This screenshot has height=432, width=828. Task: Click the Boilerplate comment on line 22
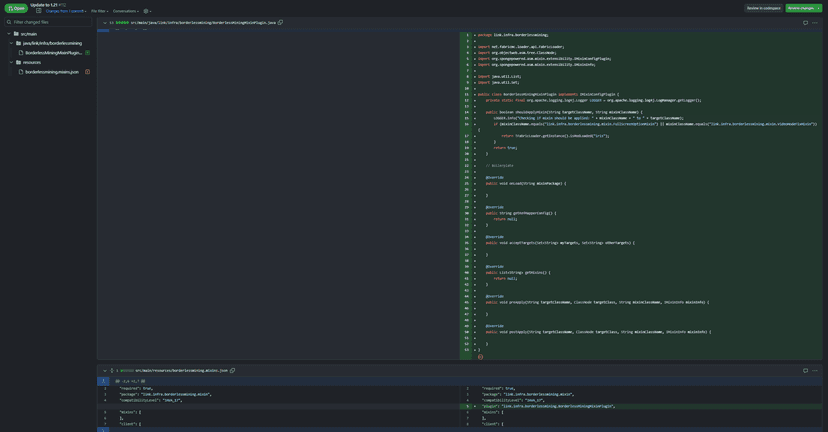click(500, 166)
